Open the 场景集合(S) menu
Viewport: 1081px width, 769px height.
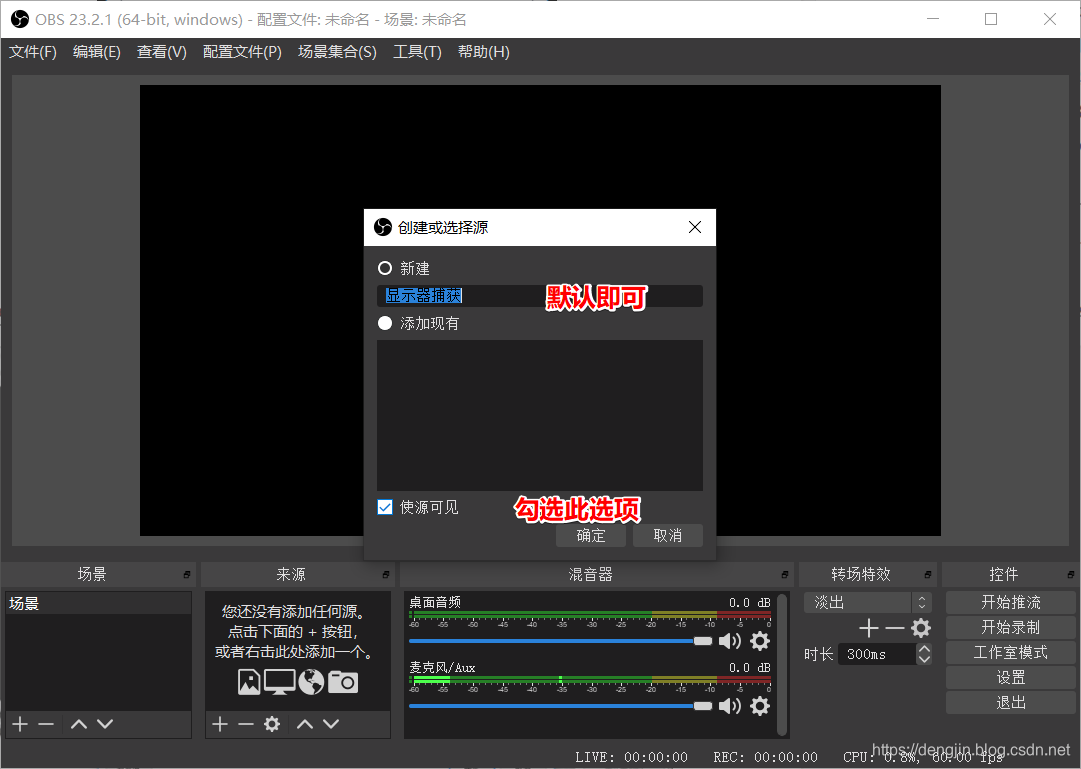coord(337,52)
